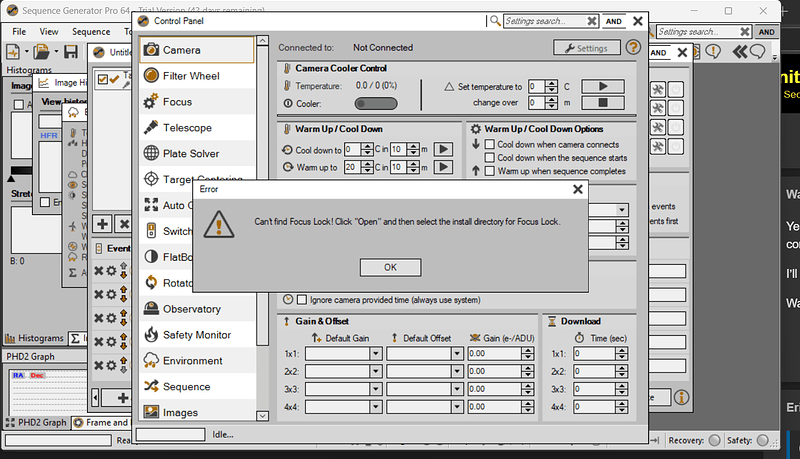Open 4x4 Default Offset dropdown
The height and width of the screenshot is (459, 800).
pyautogui.click(x=457, y=407)
